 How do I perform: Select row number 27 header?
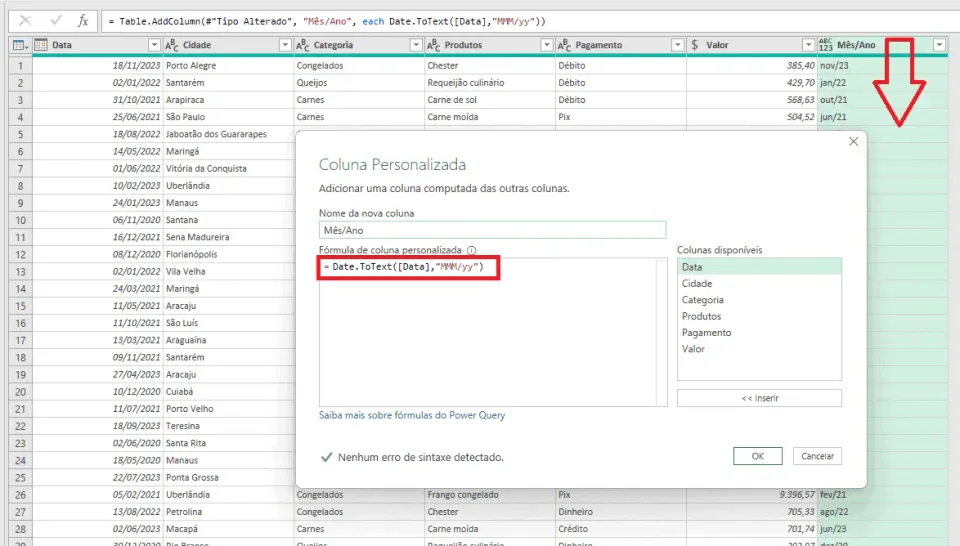(x=20, y=512)
